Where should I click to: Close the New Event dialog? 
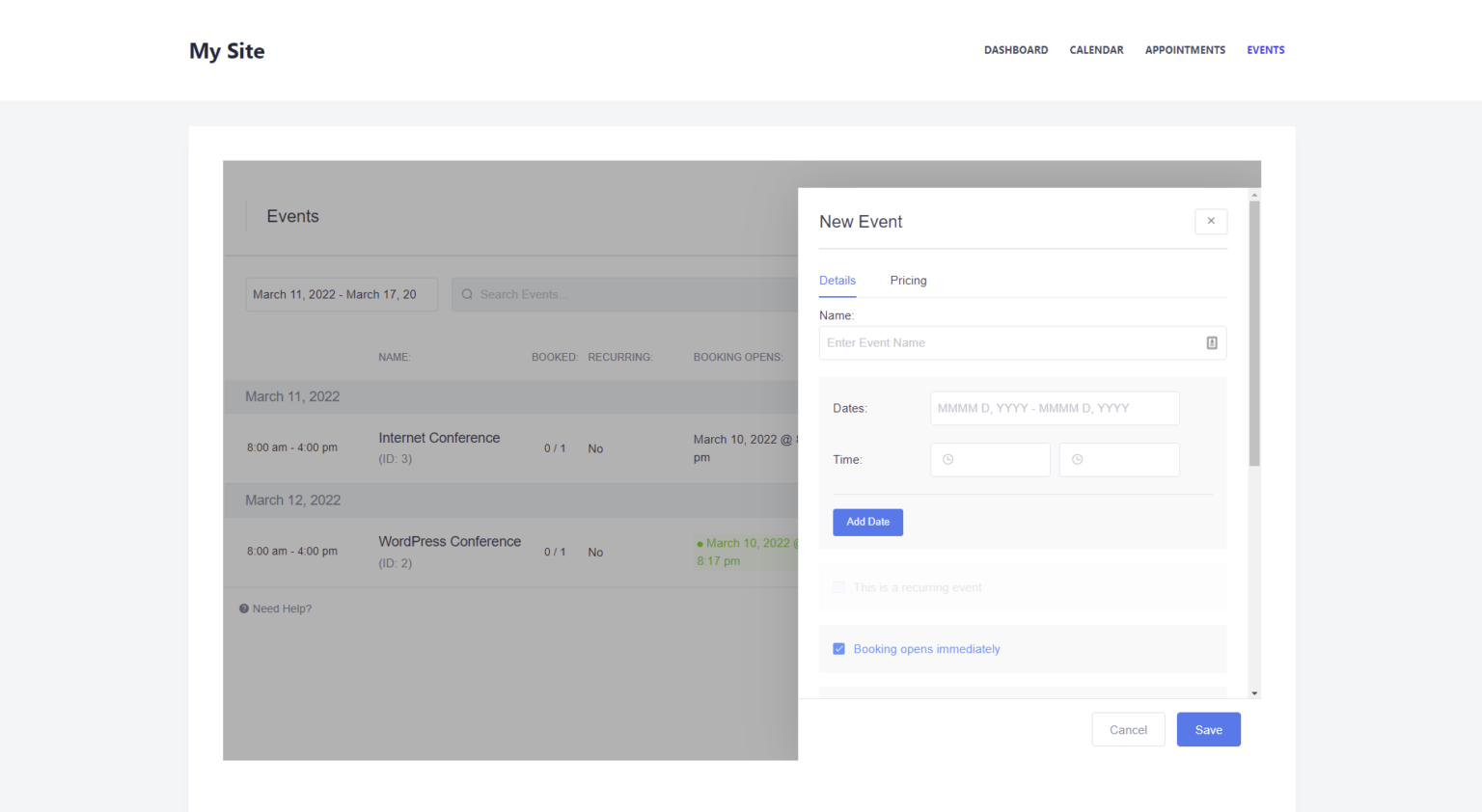coord(1211,221)
